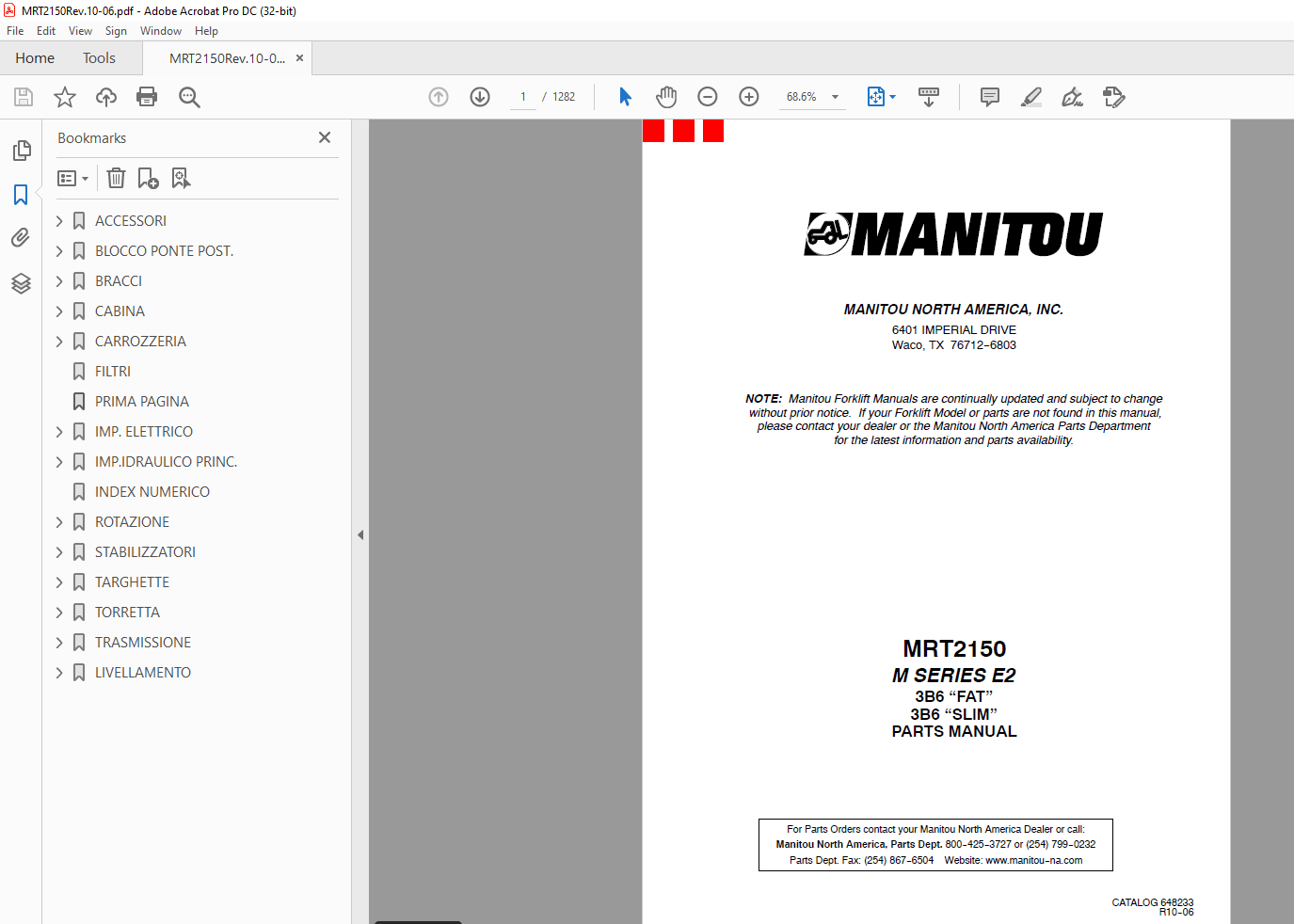The width and height of the screenshot is (1294, 924).
Task: Expand the CARROZZERIA bookmark
Action: [x=59, y=342]
